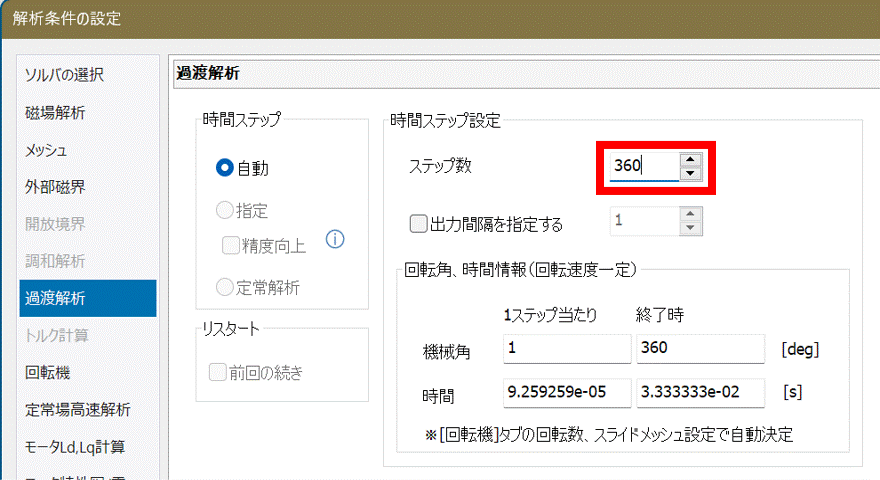880x480 pixels.
Task: Enable the 出力間隔を指定する checkbox
Action: pos(420,222)
